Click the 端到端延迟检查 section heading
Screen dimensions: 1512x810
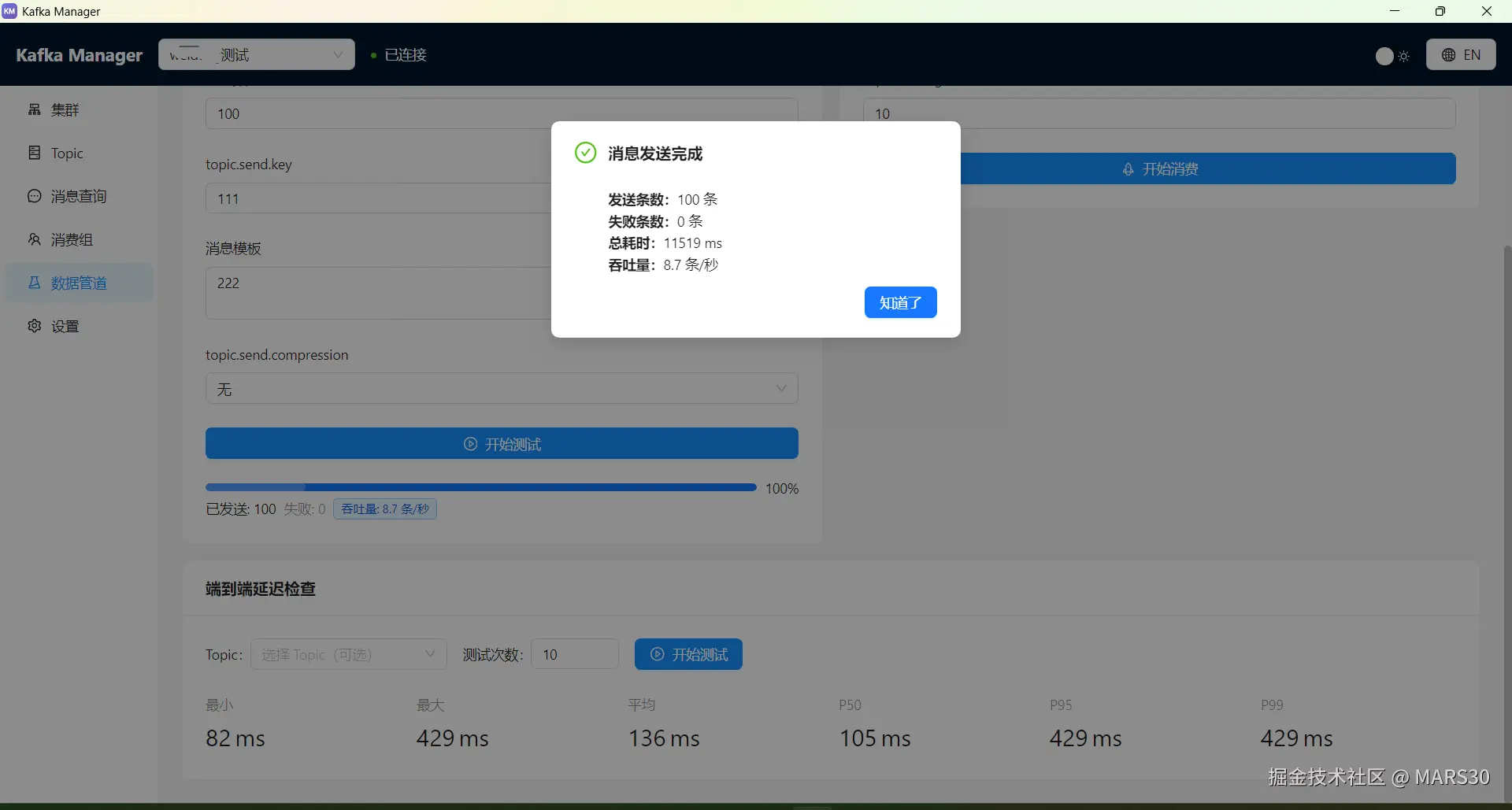(261, 589)
